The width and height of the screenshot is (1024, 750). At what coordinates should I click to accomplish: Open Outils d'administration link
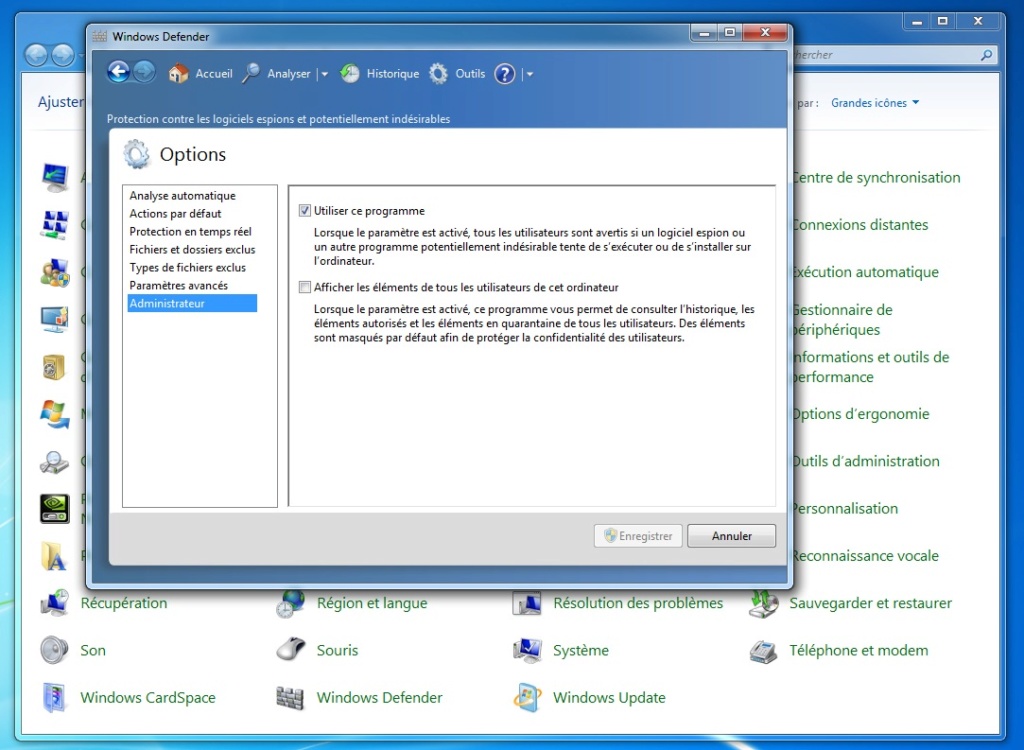pyautogui.click(x=866, y=461)
